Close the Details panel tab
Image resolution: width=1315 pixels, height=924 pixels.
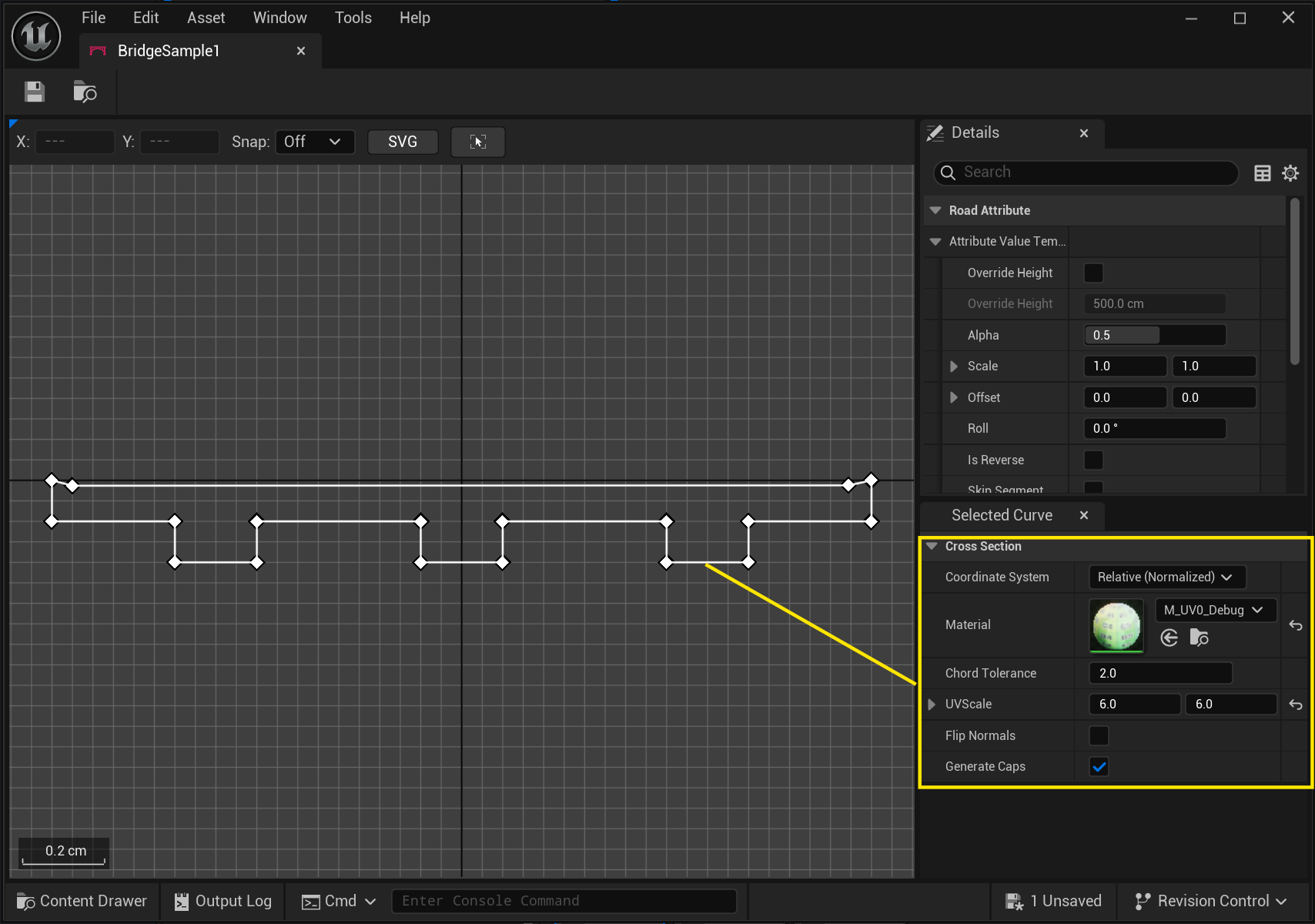(x=1084, y=133)
